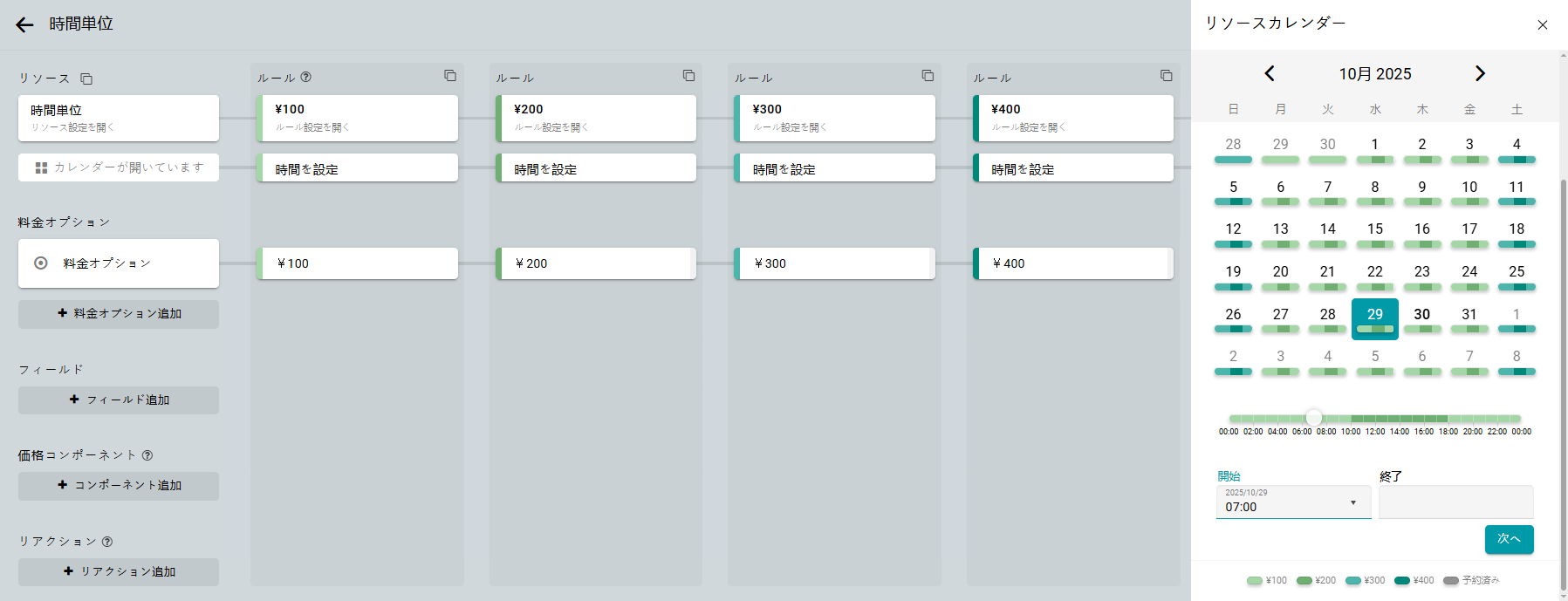Copy the ¥400 rule column
Screen dimensions: 1568x601
click(x=1166, y=76)
